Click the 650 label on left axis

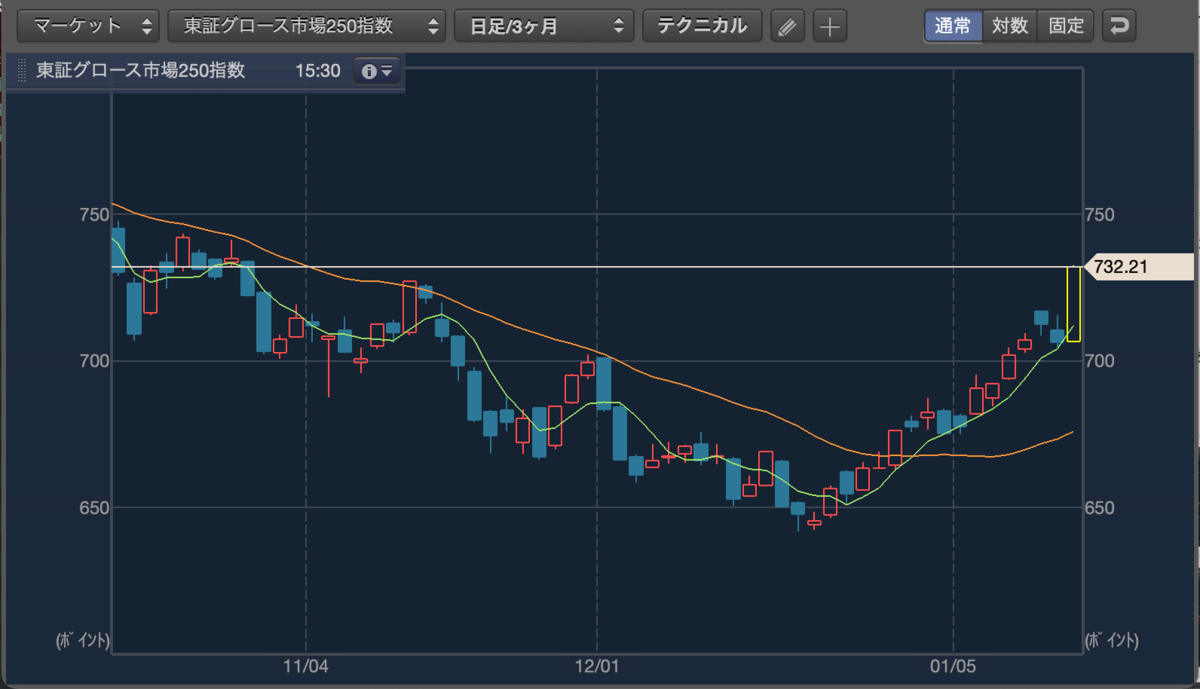(94, 507)
